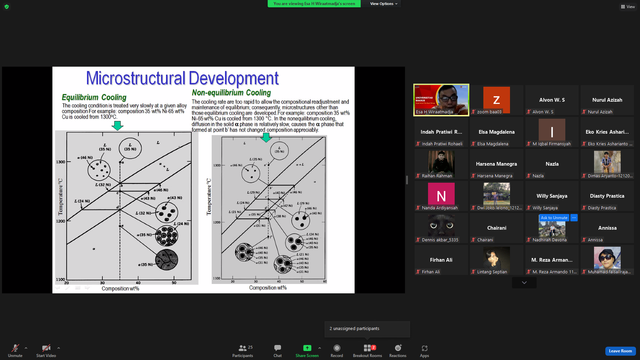Open the View Options dropdown

(383, 4)
